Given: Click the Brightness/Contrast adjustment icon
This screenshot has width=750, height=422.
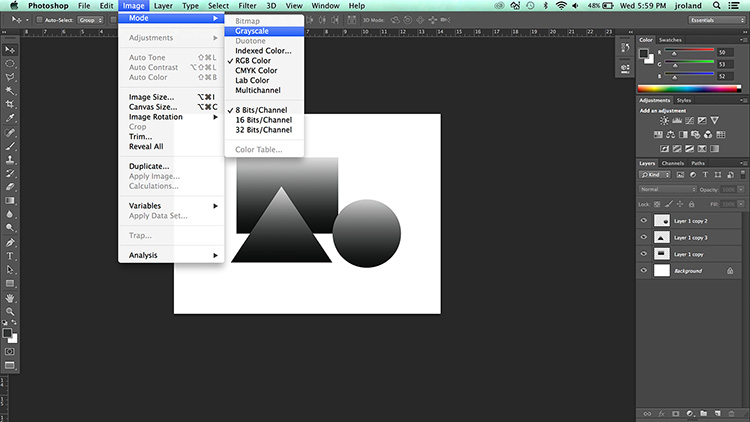Looking at the screenshot, I should click(664, 121).
